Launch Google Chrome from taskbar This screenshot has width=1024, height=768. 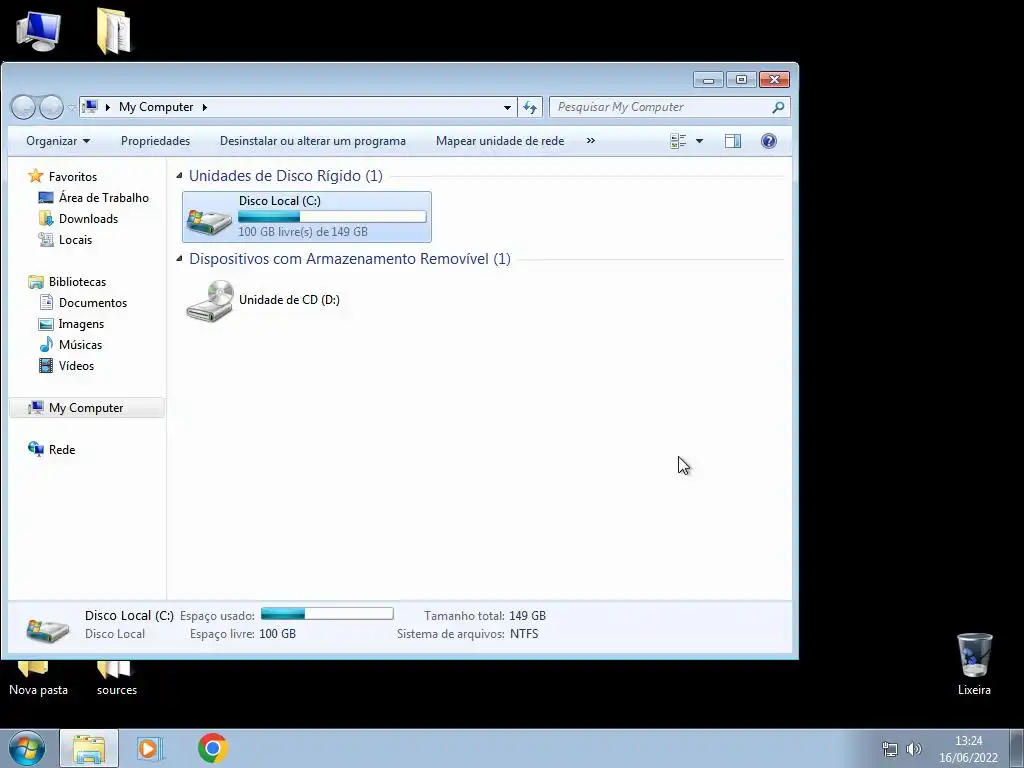pos(212,748)
